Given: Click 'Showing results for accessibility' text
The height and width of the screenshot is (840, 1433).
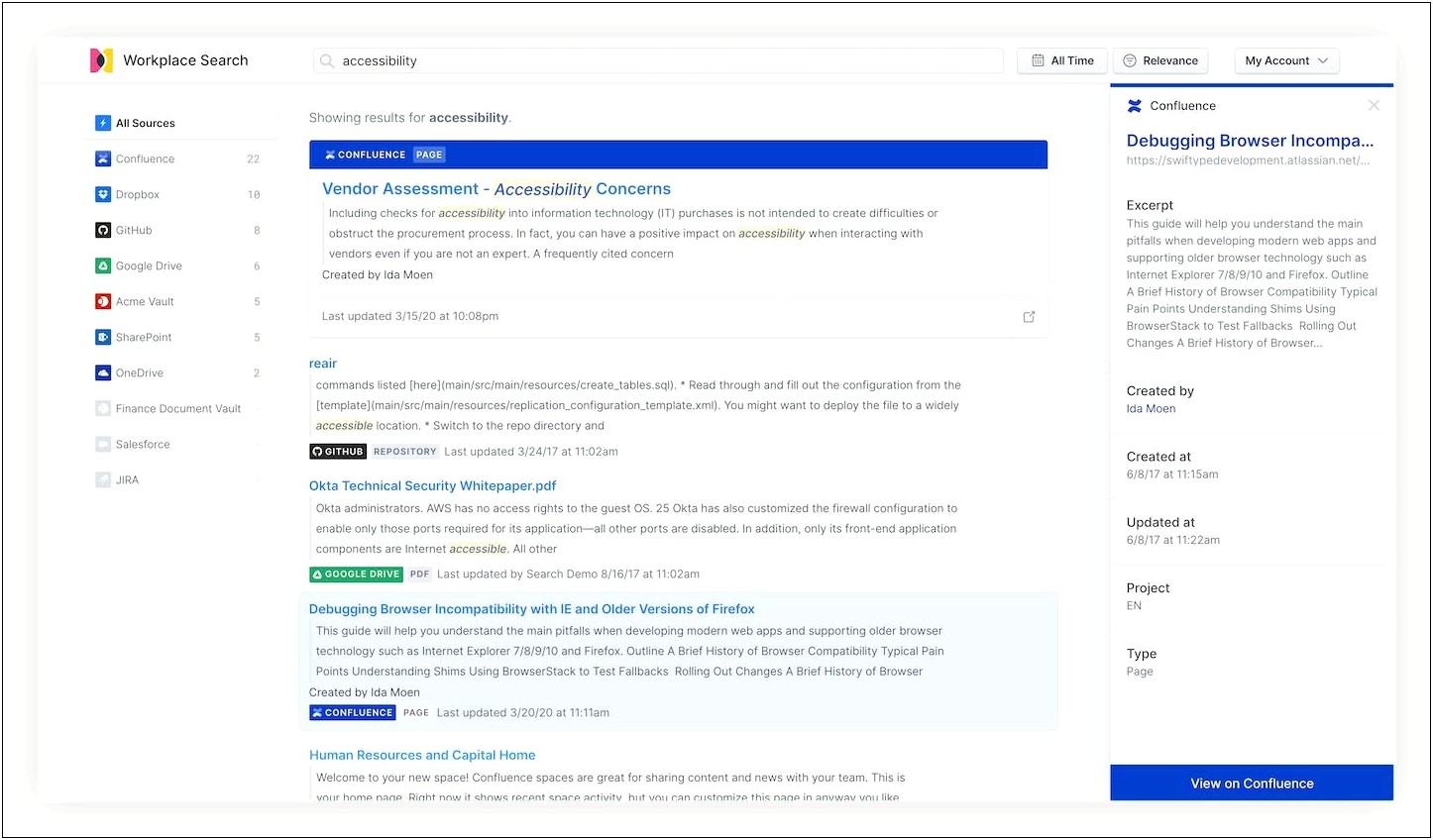Looking at the screenshot, I should (410, 117).
